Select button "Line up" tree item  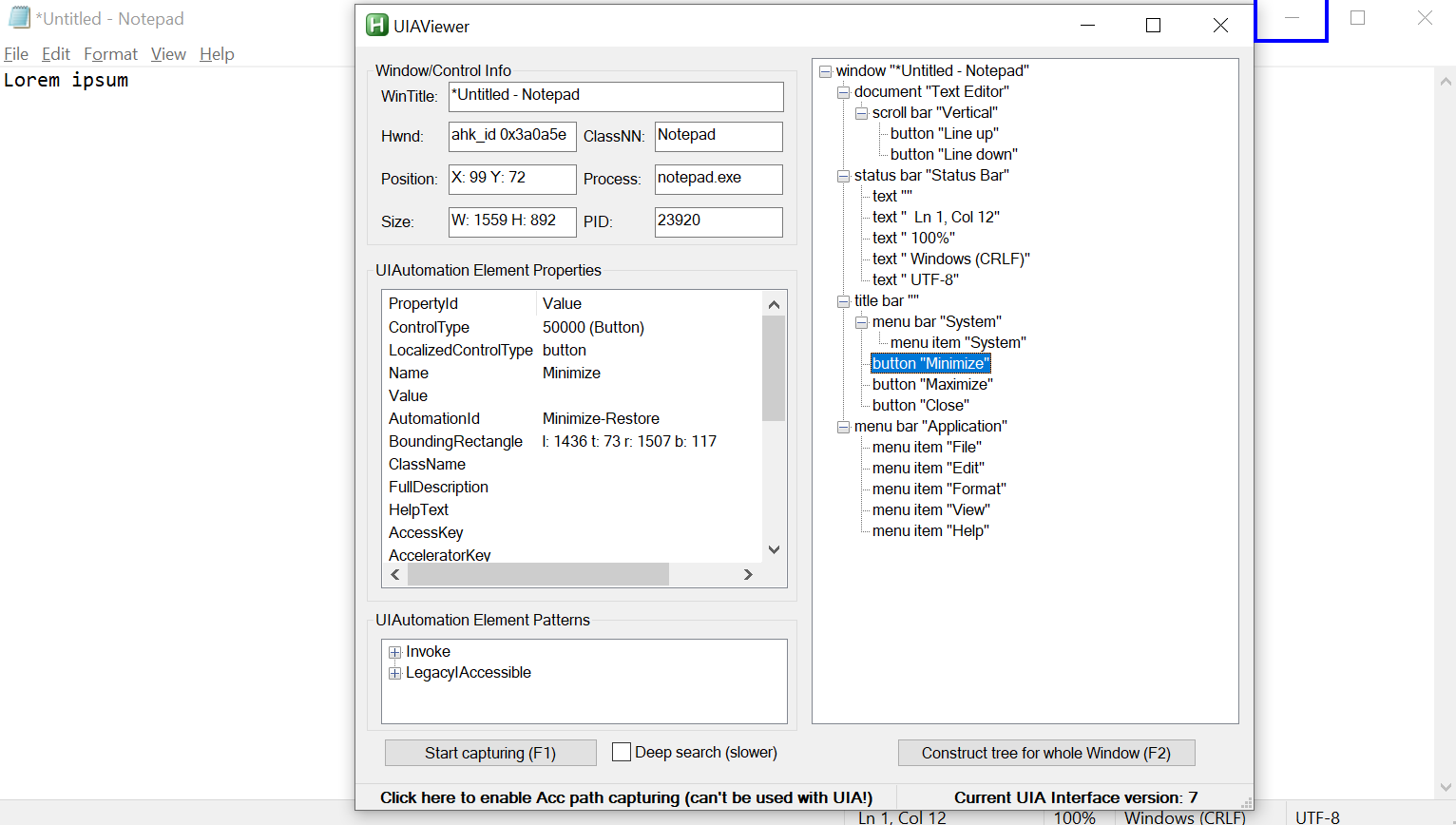coord(944,133)
